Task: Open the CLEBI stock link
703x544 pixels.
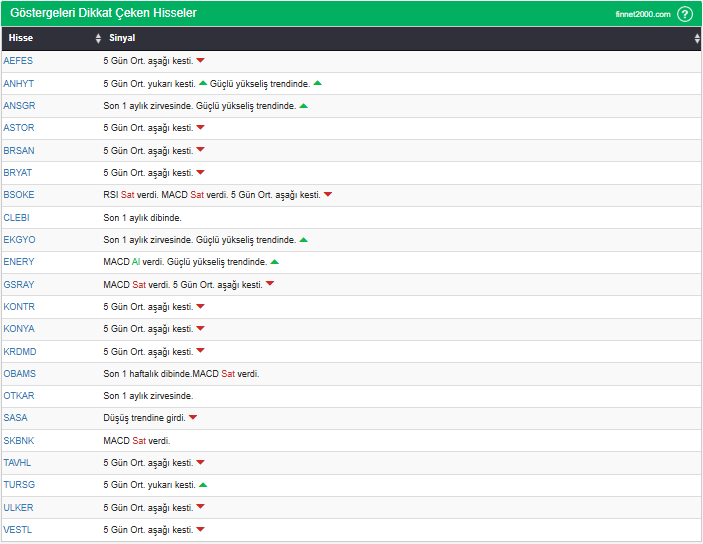Action: (17, 218)
